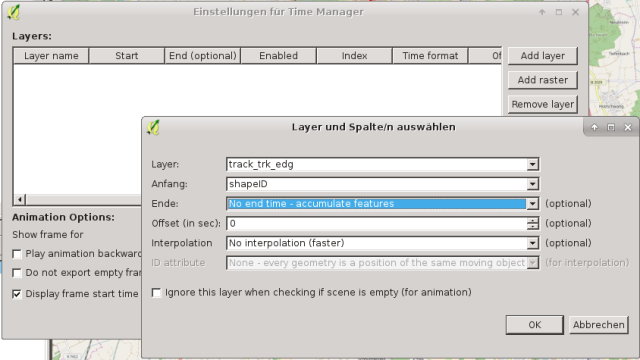Click the Time format column header
640x360 pixels.
point(430,56)
